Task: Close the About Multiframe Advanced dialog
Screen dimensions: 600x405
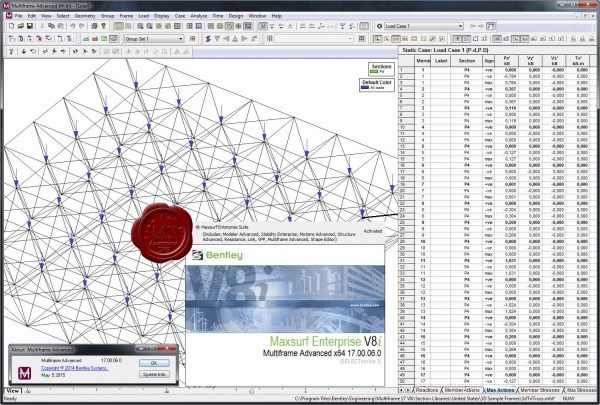Action: coord(167,348)
